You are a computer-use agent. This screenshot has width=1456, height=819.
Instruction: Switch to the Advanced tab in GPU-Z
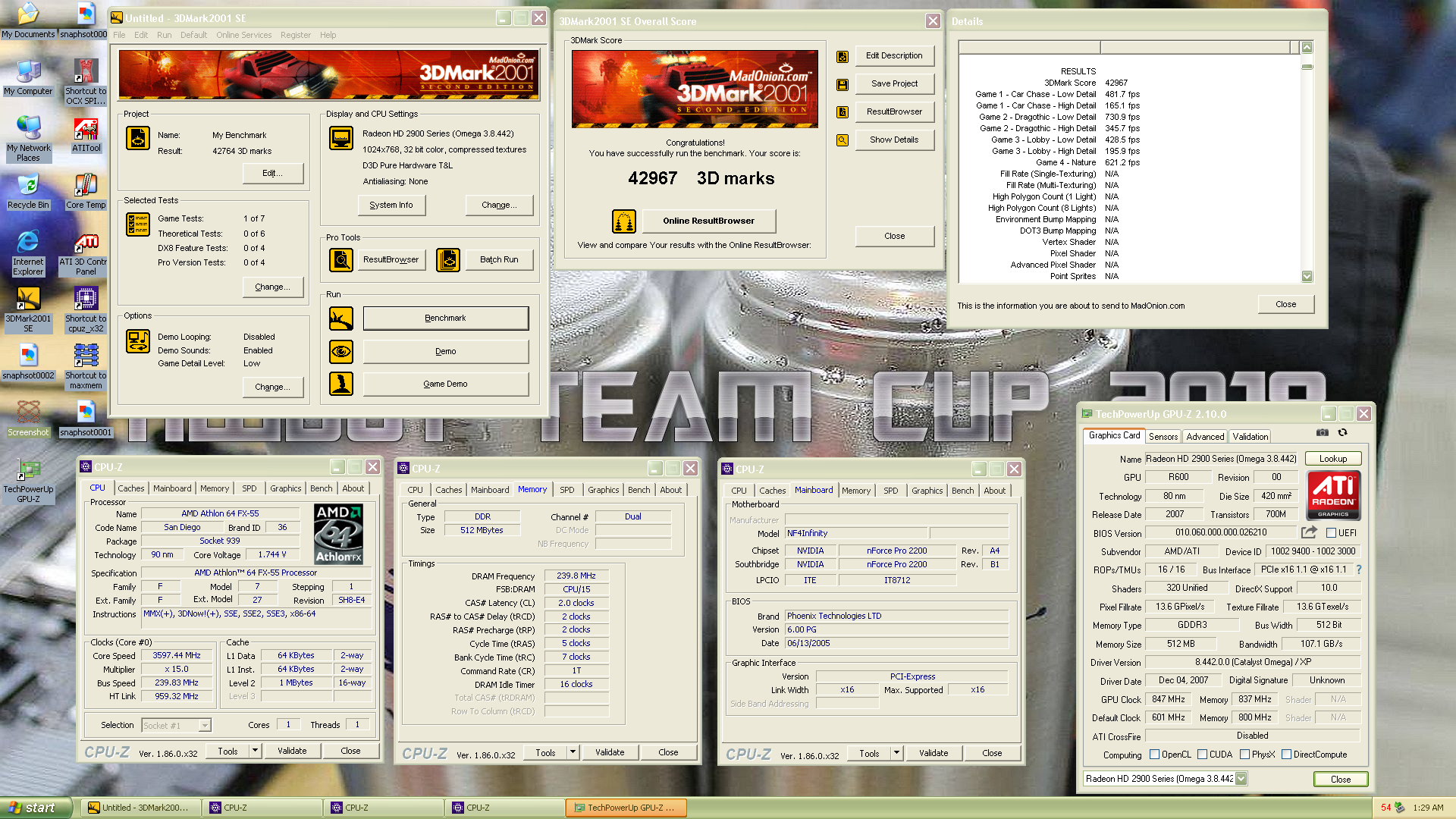click(1205, 437)
